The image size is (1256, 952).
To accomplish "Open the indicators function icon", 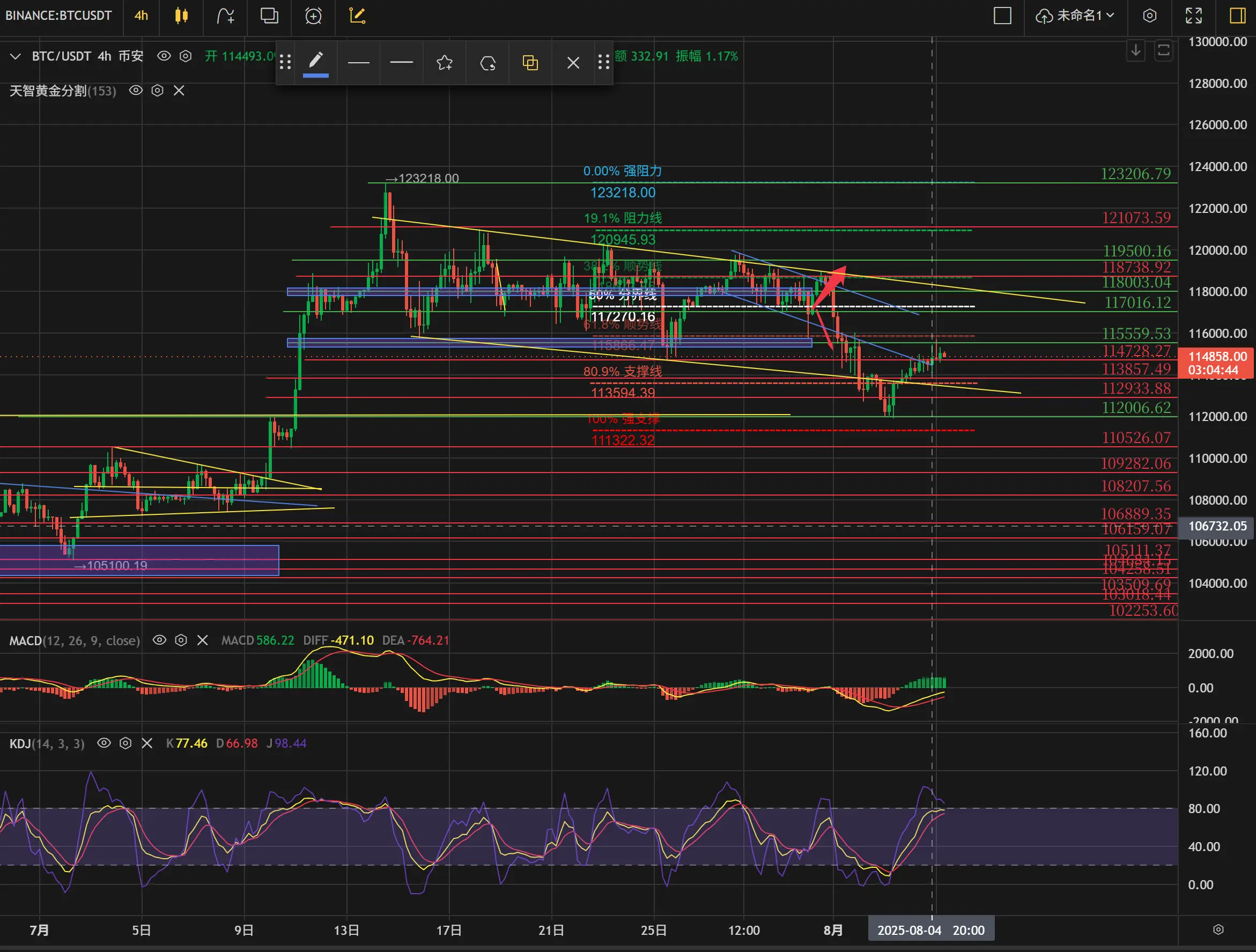I will pos(225,16).
